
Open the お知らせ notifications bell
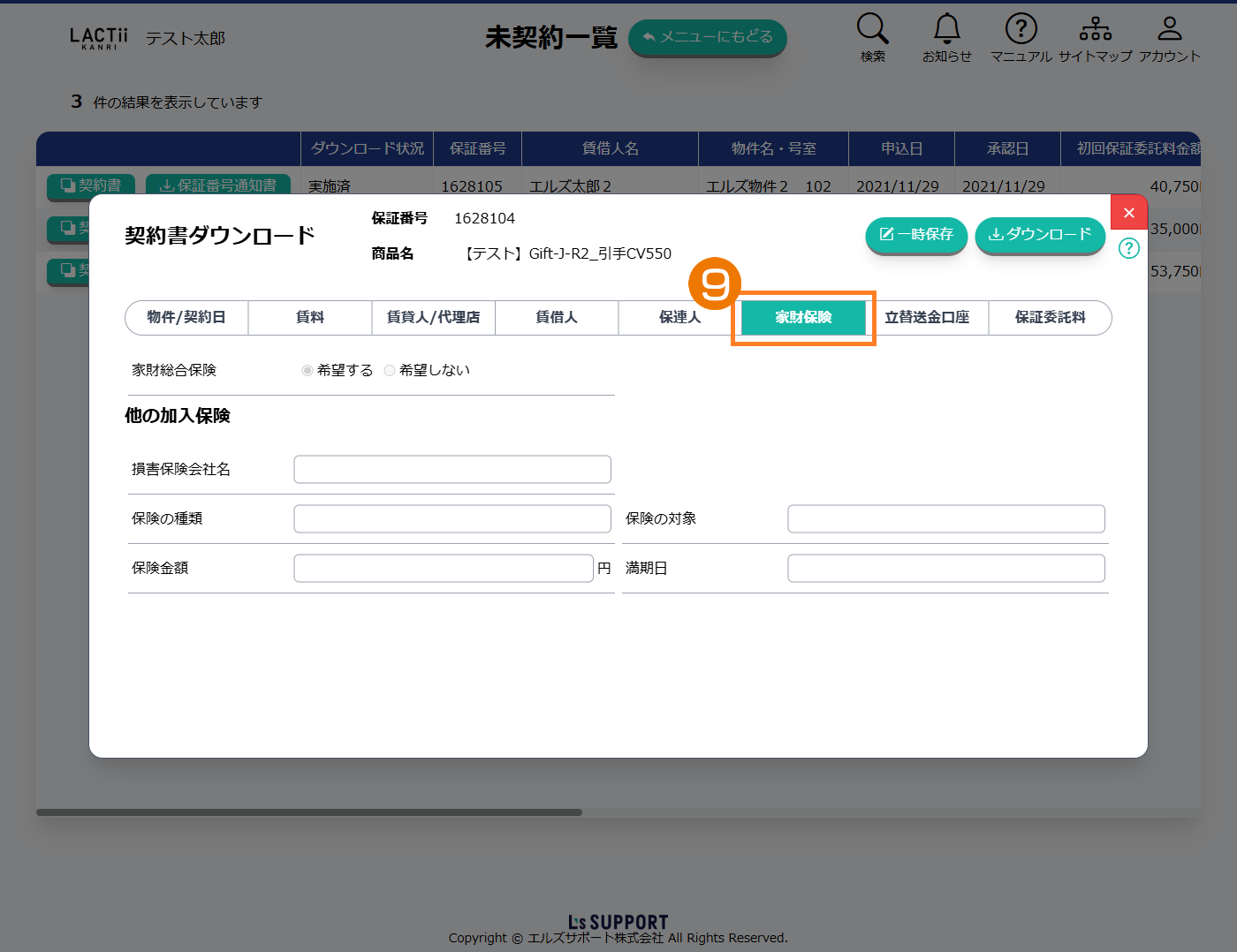946,29
